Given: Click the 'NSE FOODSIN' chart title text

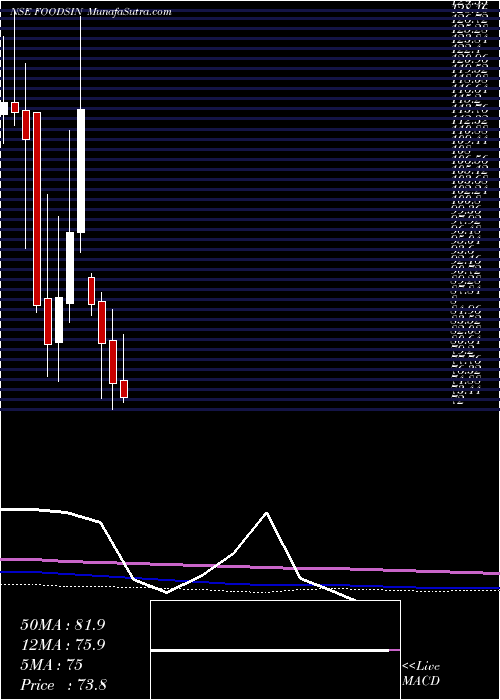Looking at the screenshot, I should point(46,12).
